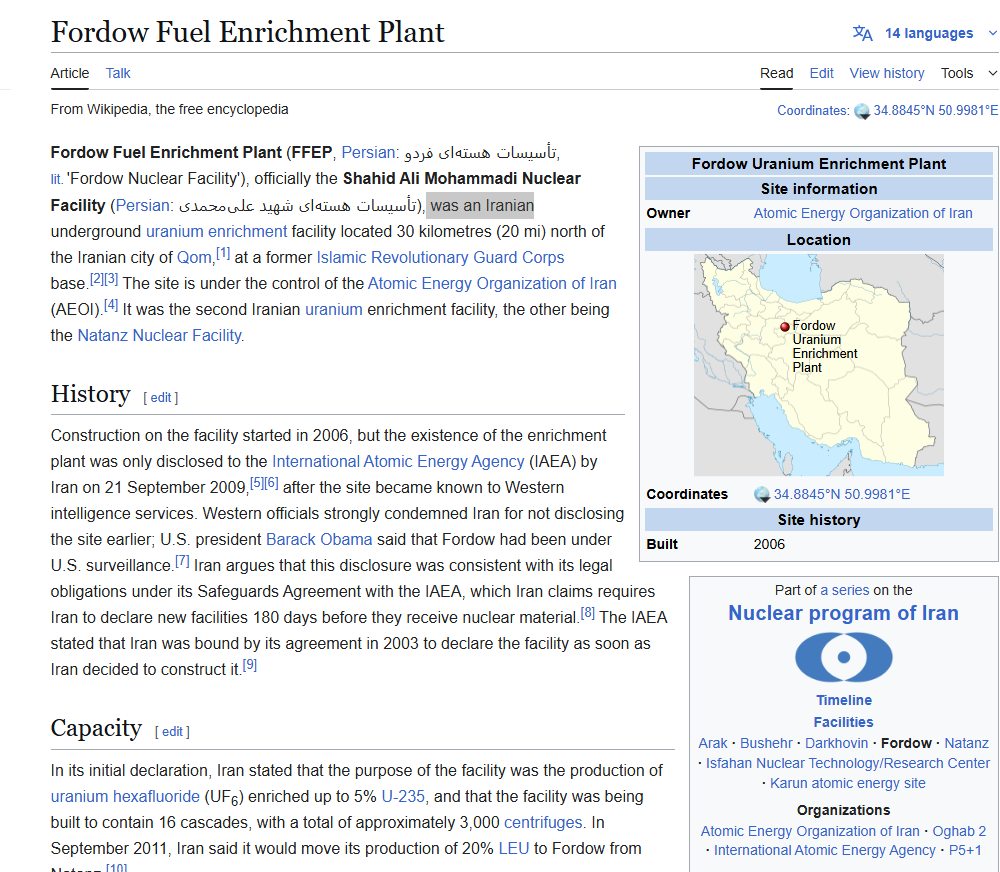Viewport: 1000px width, 872px height.
Task: Open Atomic Energy Organization of Iran owner link
Action: click(x=863, y=213)
